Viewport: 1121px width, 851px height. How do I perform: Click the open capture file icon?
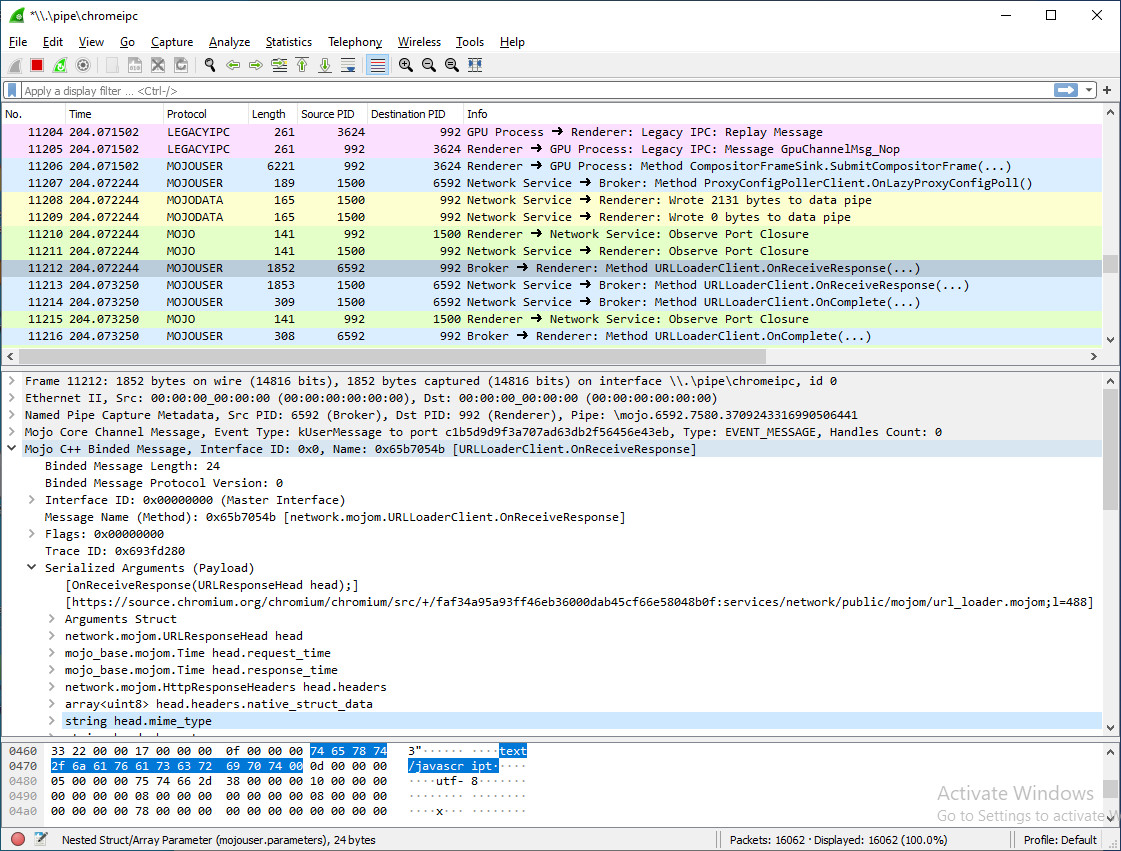(112, 65)
